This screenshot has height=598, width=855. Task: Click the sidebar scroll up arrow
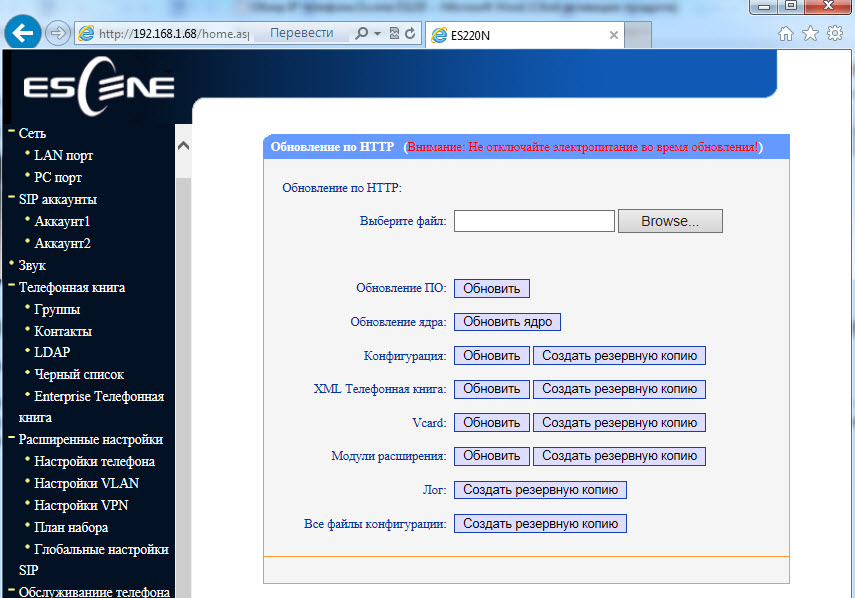pyautogui.click(x=184, y=146)
